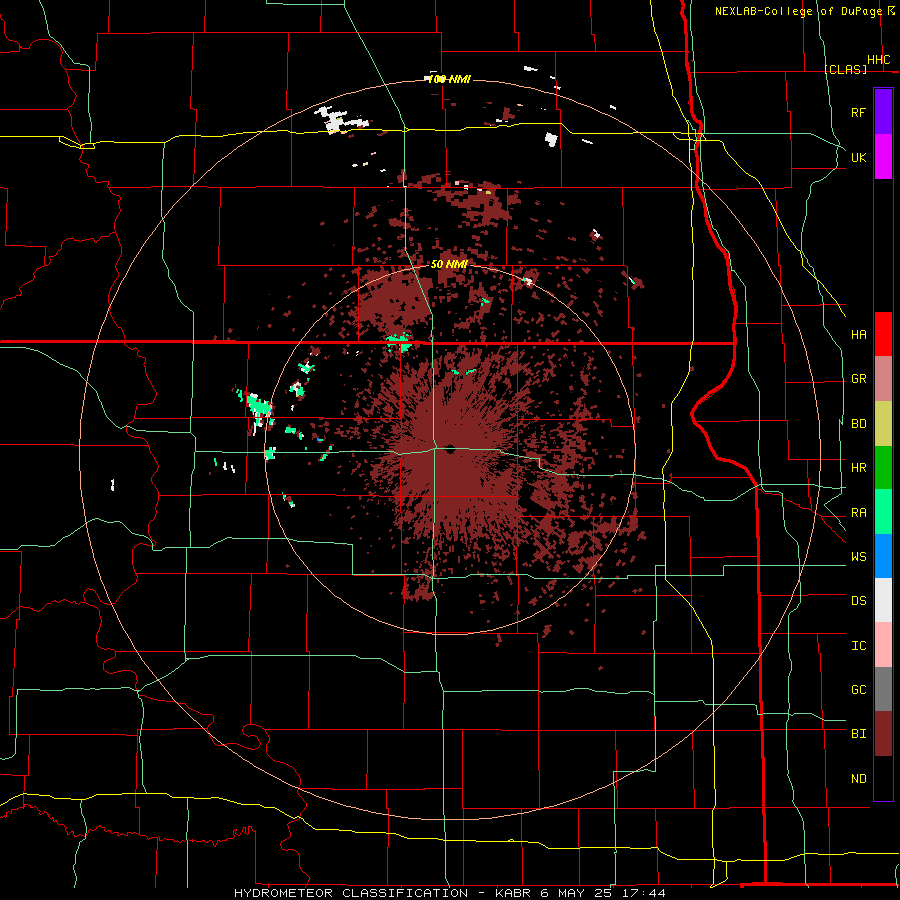Click the RF legend label
Screen dimensions: 900x900
tap(858, 113)
